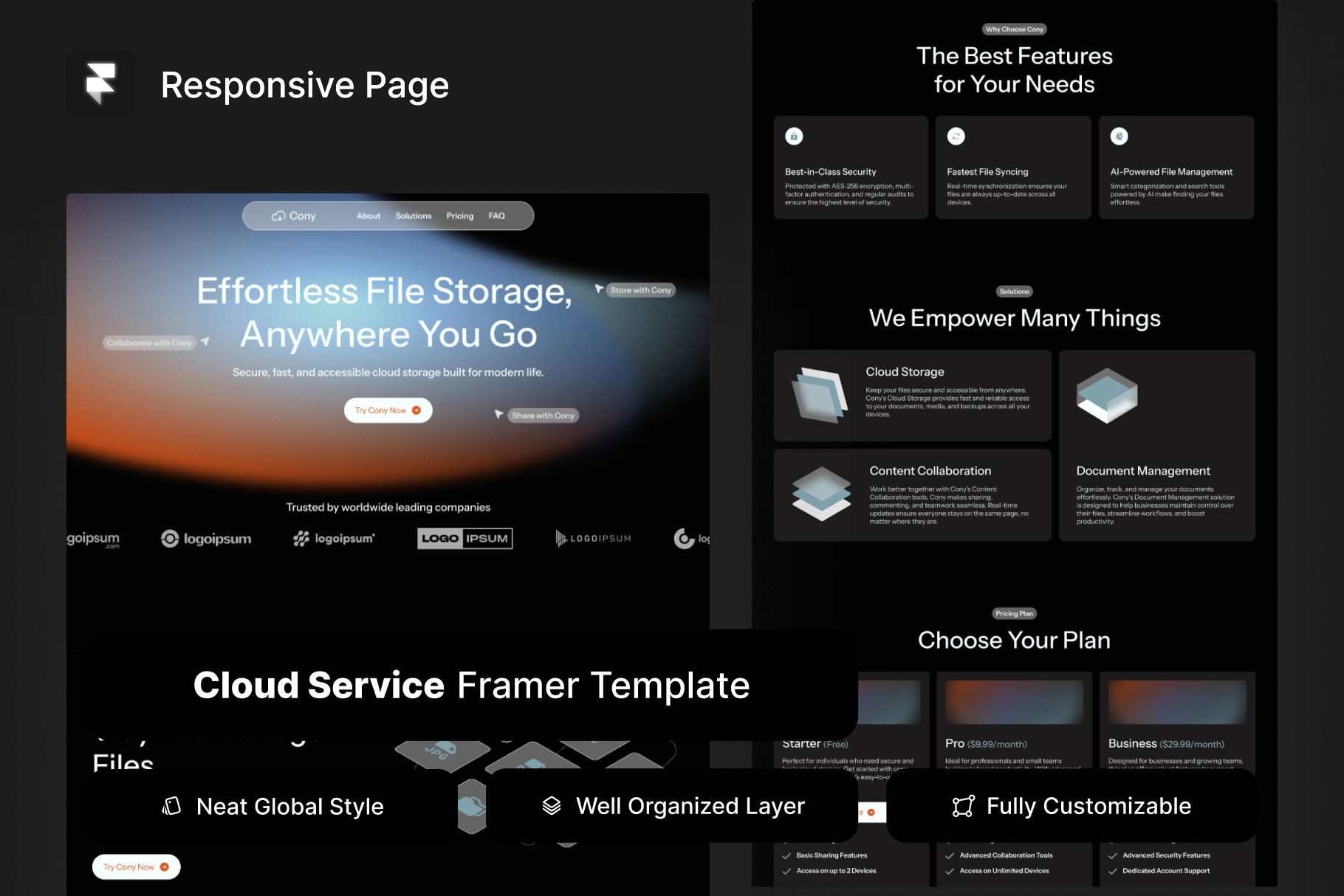This screenshot has width=1344, height=896.
Task: Click the AI-Powered File Management icon
Action: tap(1119, 137)
